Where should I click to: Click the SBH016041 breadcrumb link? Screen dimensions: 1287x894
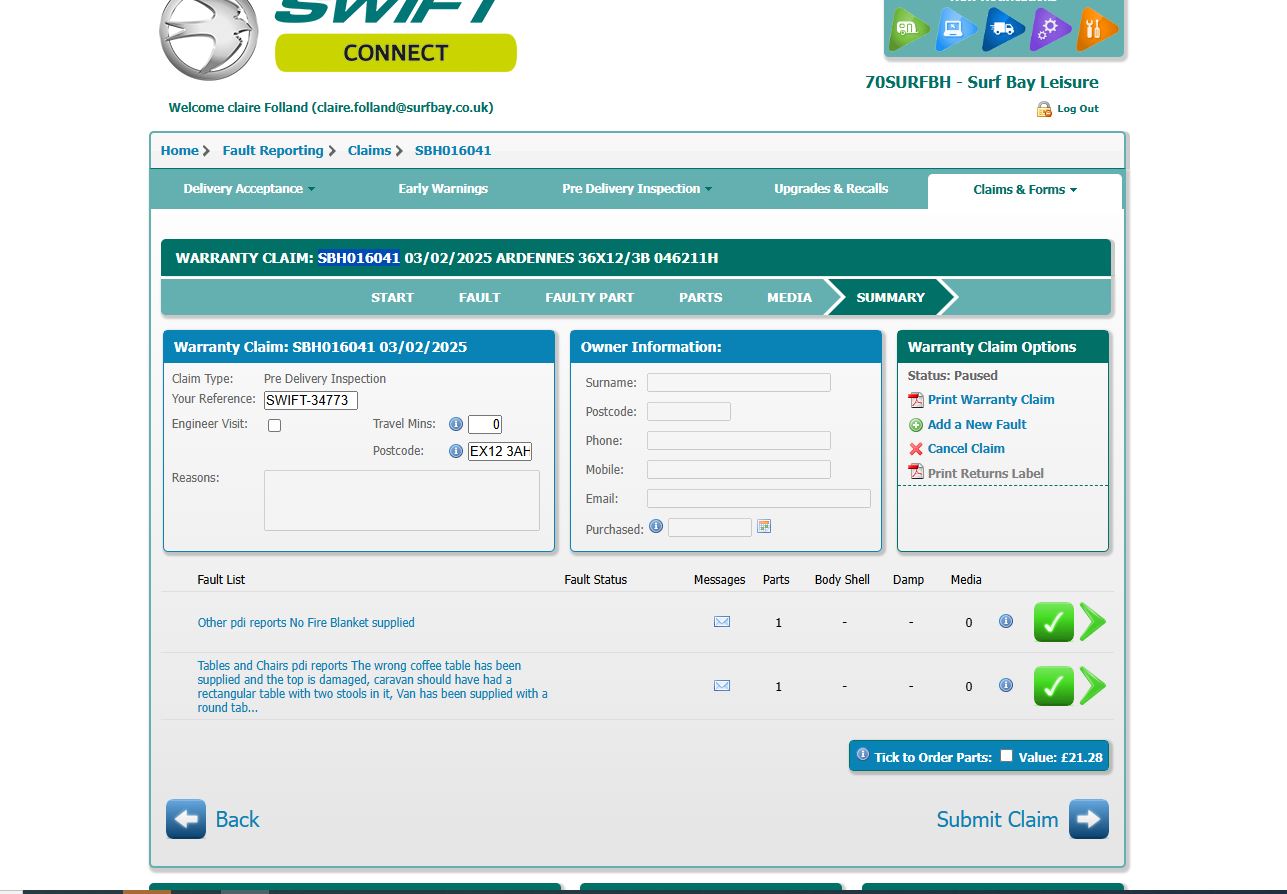point(453,151)
